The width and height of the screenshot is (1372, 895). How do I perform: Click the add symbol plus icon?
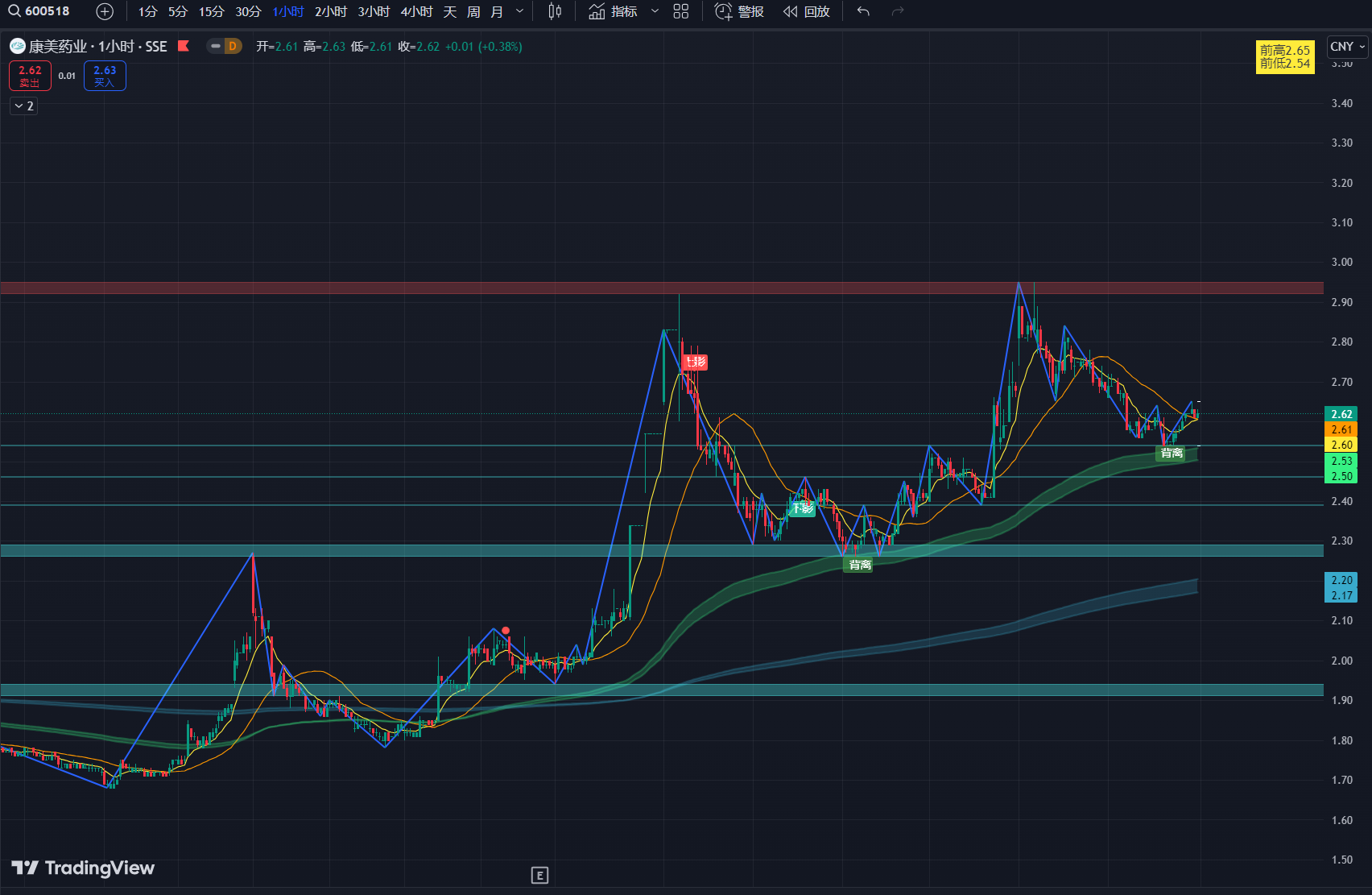105,11
